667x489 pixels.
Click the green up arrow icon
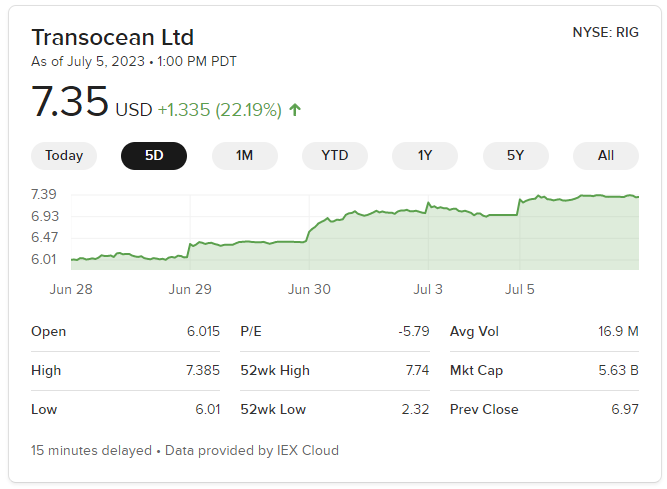coord(295,110)
